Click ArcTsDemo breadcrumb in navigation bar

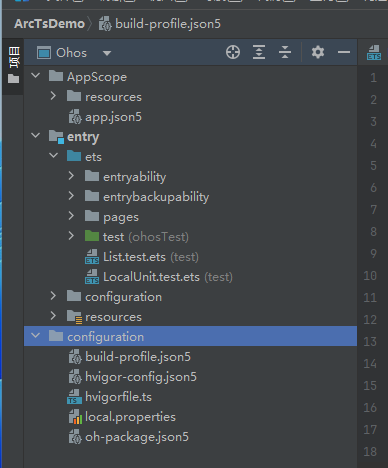point(49,24)
